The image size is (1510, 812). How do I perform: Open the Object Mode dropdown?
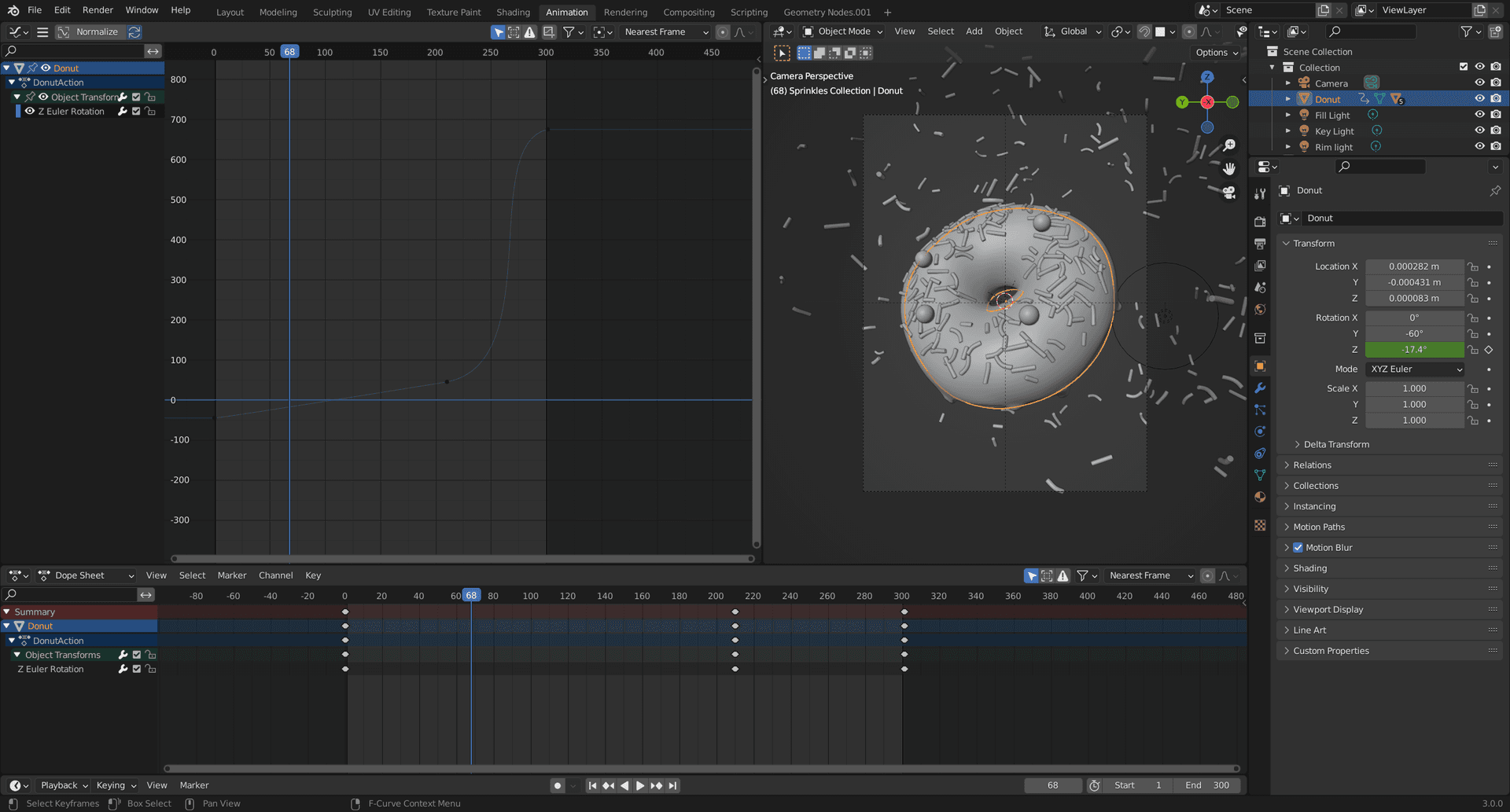pyautogui.click(x=842, y=31)
